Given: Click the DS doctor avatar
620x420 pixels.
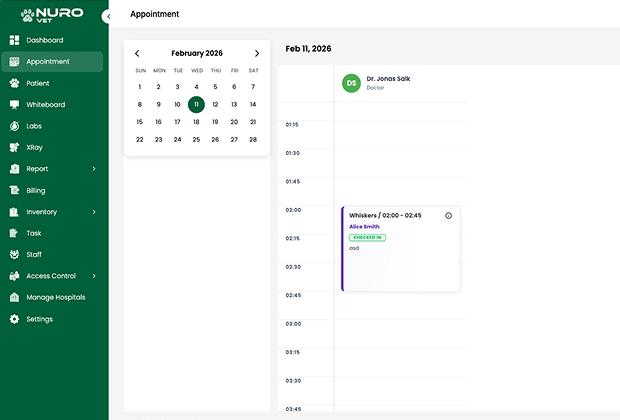Looking at the screenshot, I should 351,83.
